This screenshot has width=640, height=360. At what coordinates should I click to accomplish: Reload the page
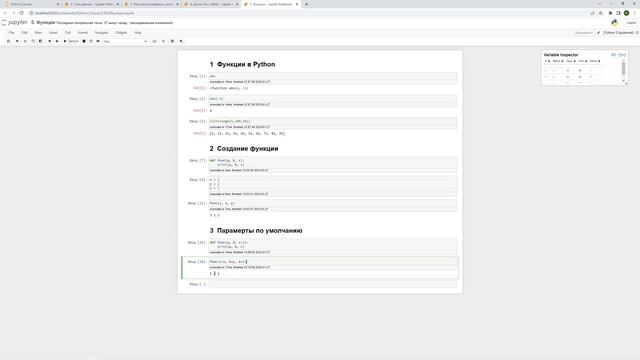click(x=21, y=13)
